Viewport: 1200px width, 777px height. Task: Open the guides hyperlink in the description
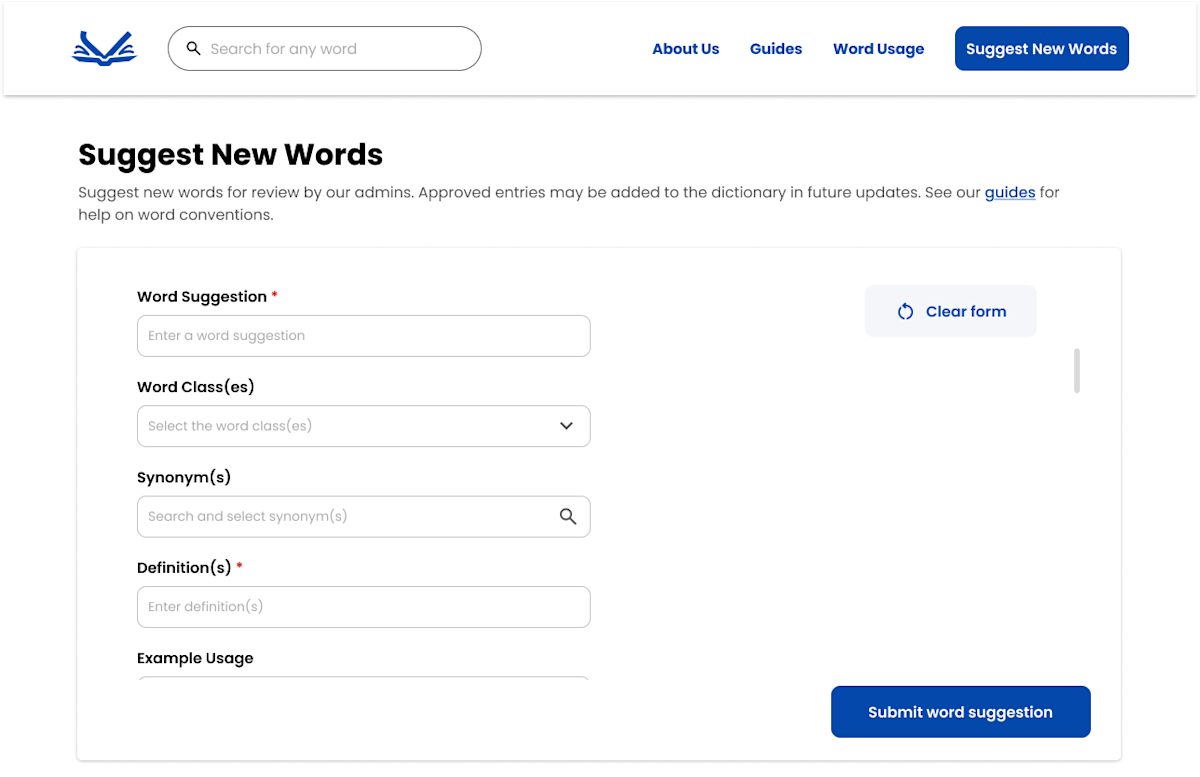[1010, 192]
